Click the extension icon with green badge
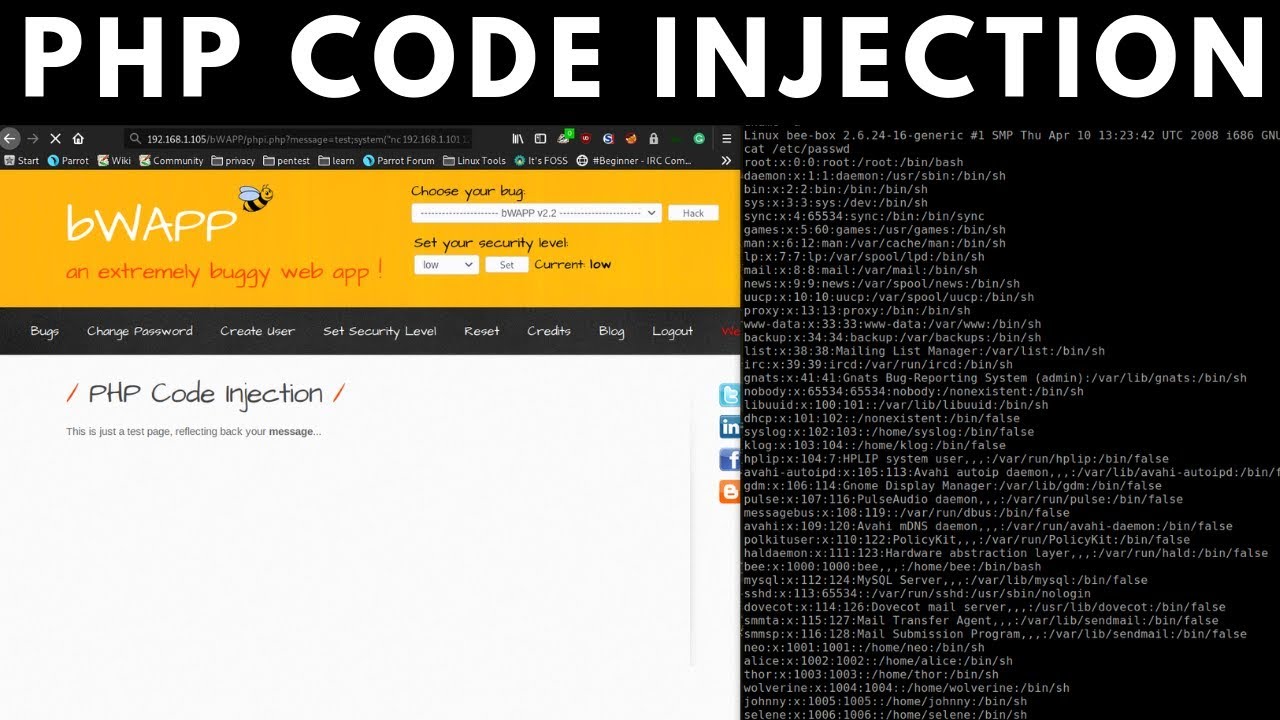Image resolution: width=1280 pixels, height=720 pixels. coord(564,138)
